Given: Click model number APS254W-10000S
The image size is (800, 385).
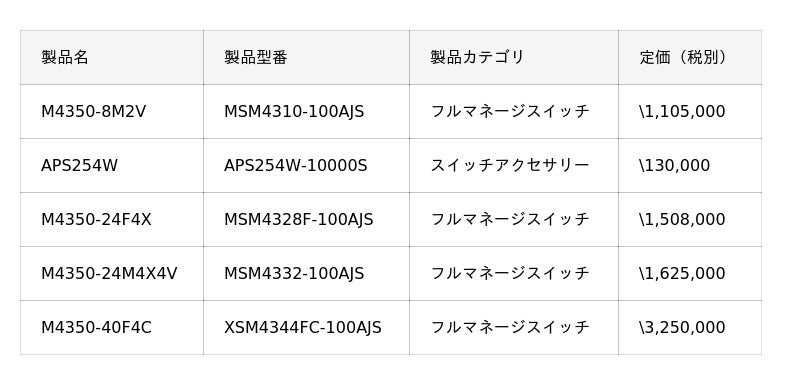Looking at the screenshot, I should coord(295,165).
